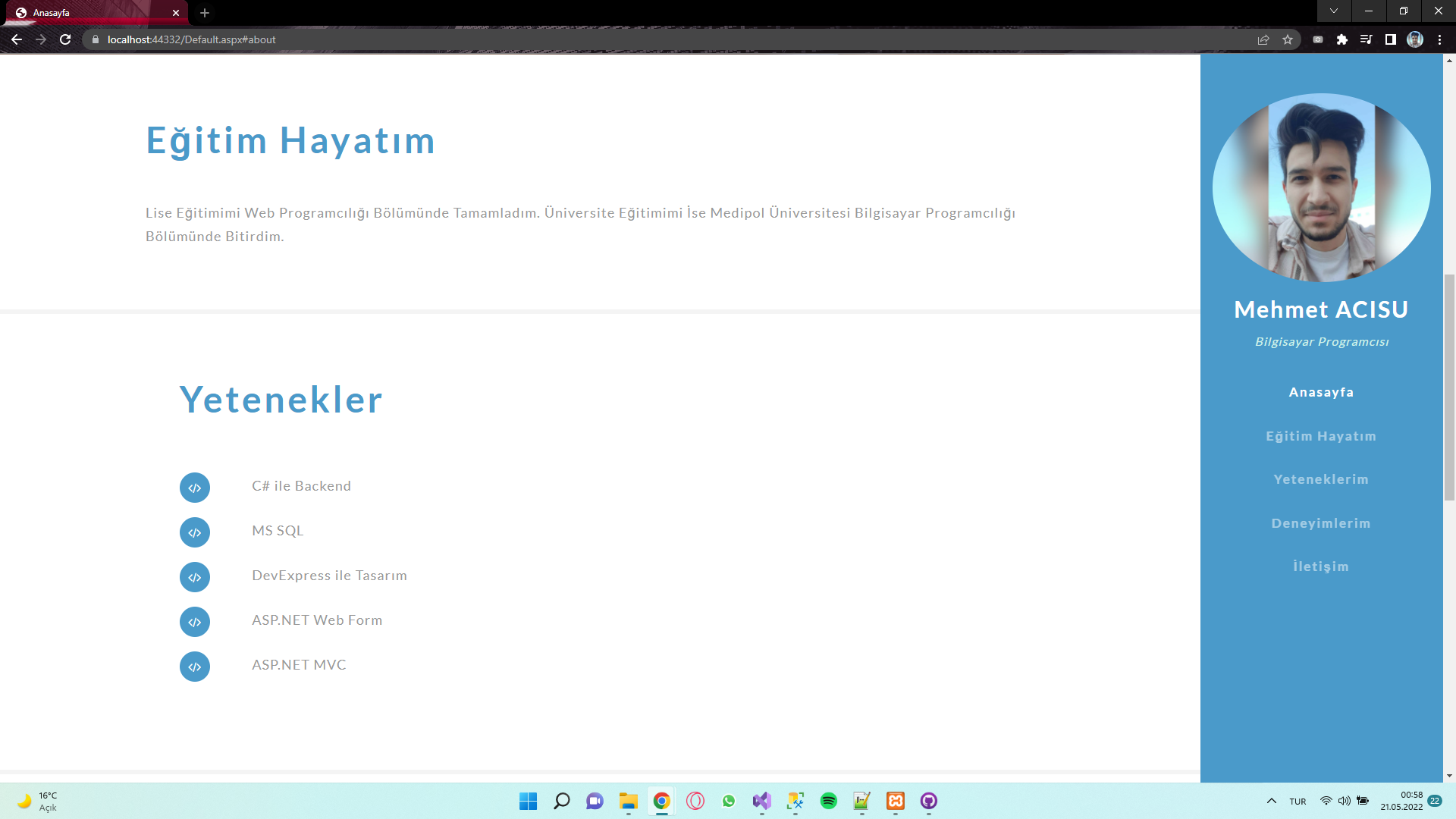Open the Chrome extensions puzzle icon
The height and width of the screenshot is (819, 1456).
point(1342,39)
